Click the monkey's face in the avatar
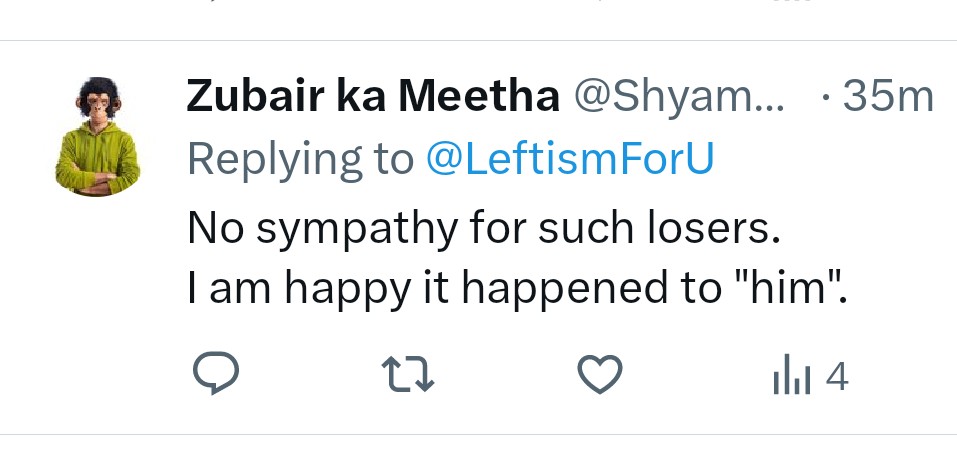This screenshot has width=957, height=467. 97,105
